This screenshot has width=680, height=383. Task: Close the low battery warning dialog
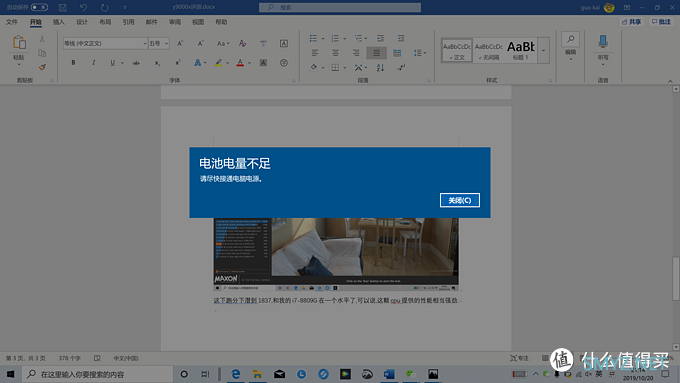tap(460, 200)
